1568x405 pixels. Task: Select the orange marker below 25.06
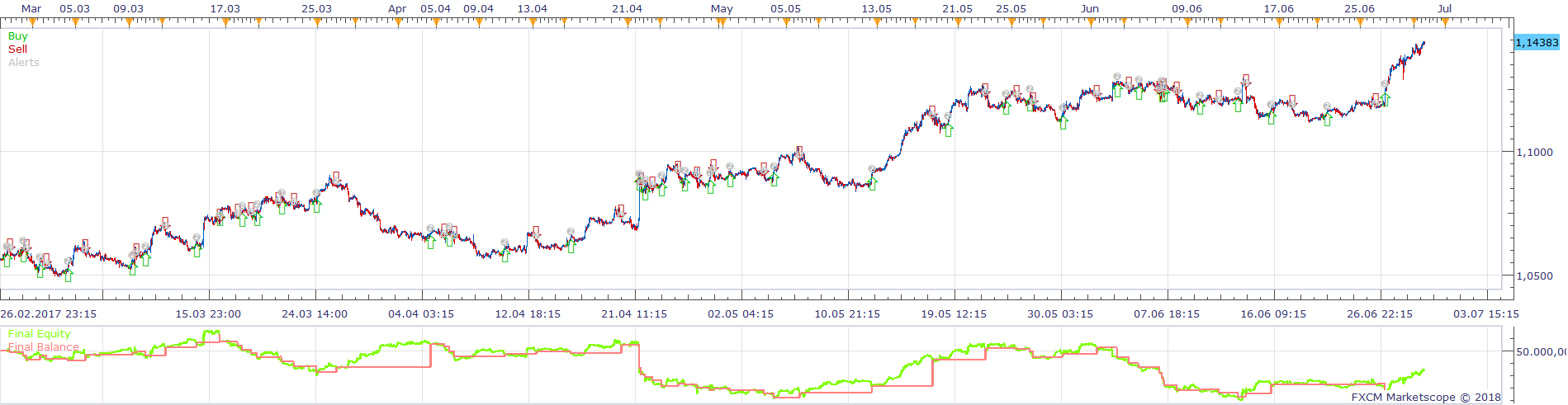pyautogui.click(x=1360, y=22)
